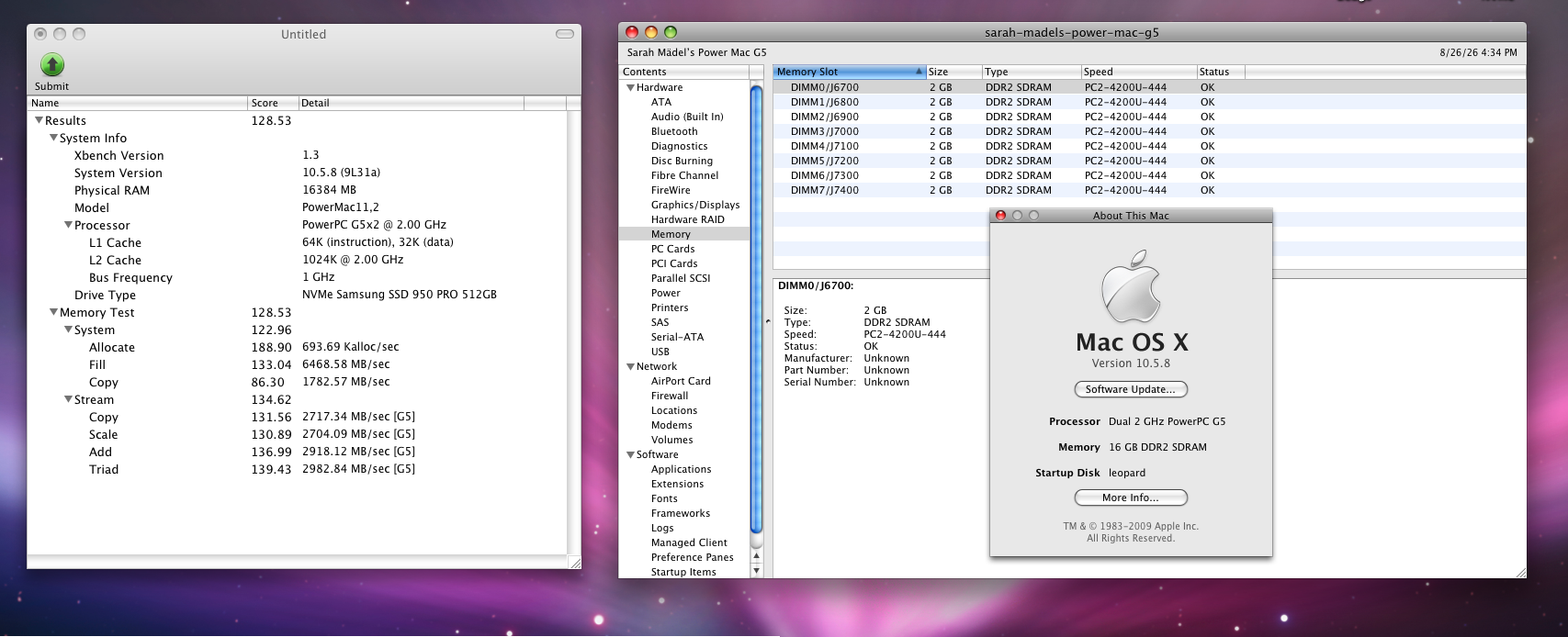
Task: Select the DIMM5/J7200 memory slot row
Action: click(1149, 161)
